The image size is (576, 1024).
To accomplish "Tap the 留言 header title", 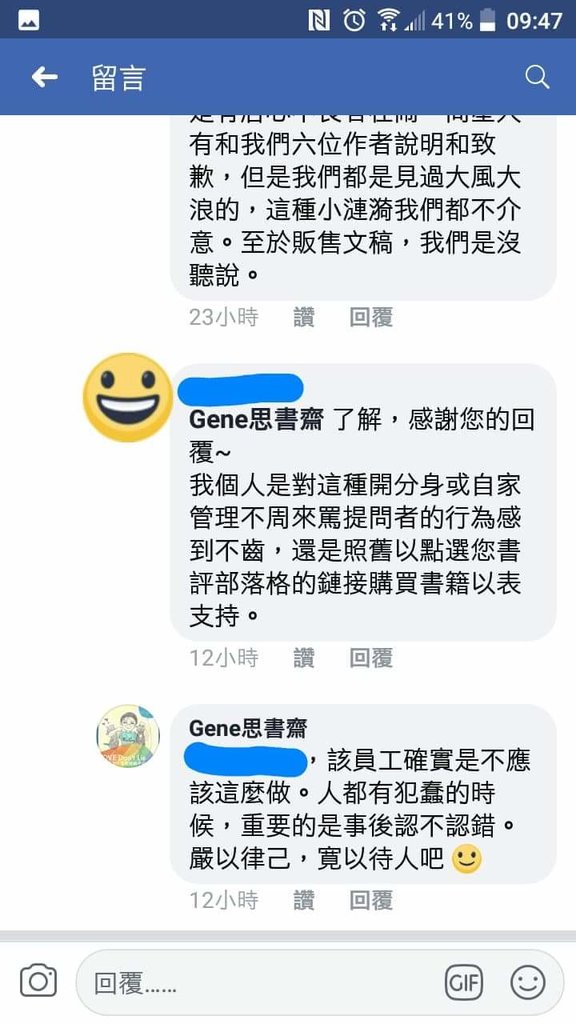I will point(118,78).
